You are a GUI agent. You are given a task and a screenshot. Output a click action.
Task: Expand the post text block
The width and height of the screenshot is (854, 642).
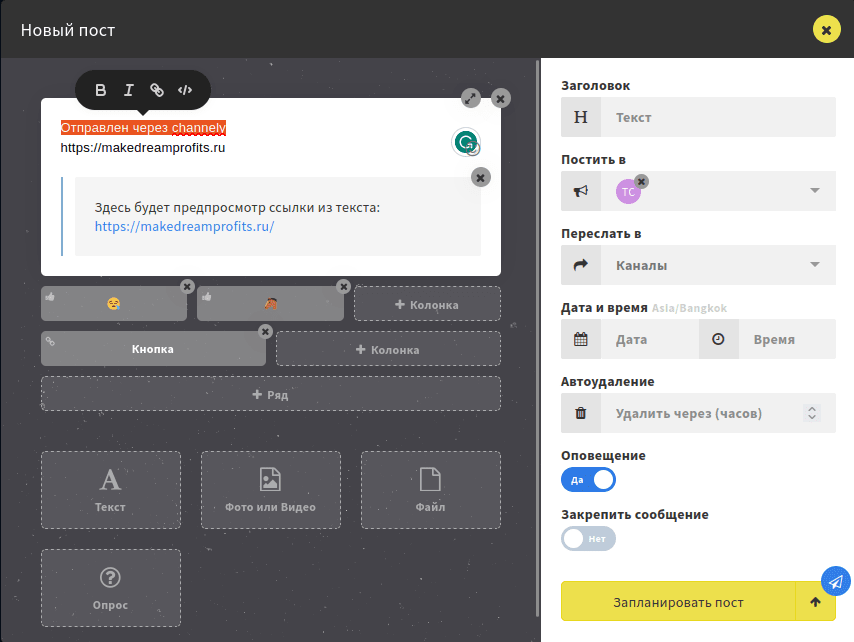click(x=471, y=98)
